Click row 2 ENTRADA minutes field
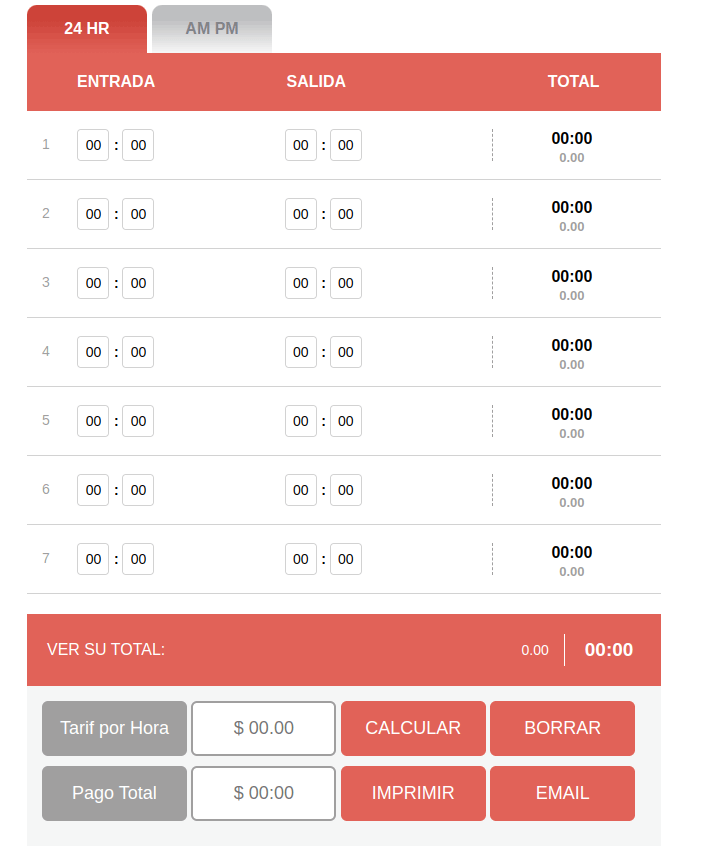 pos(137,214)
